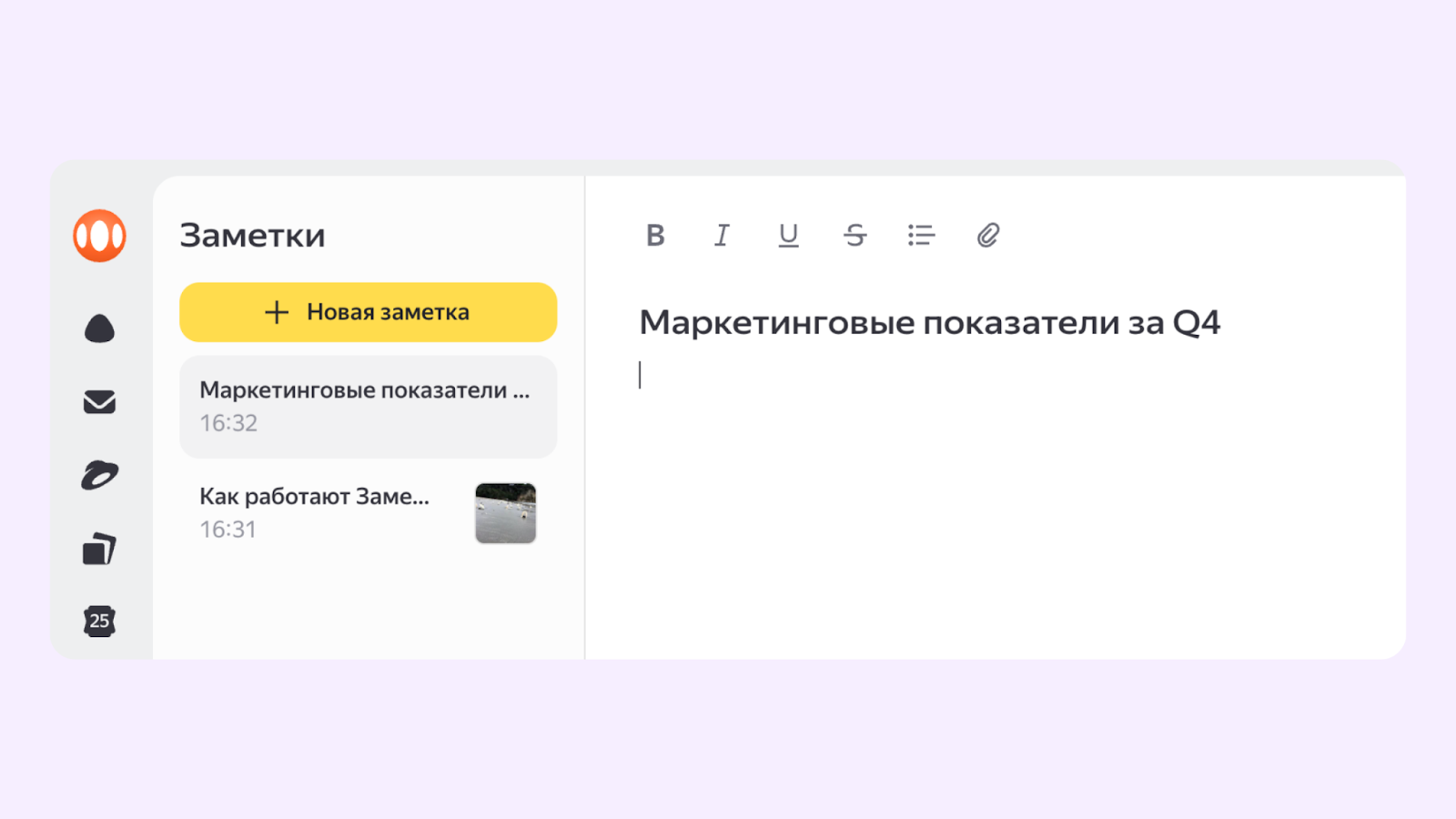The height and width of the screenshot is (819, 1456).
Task: Open Yandex Disk from the sidebar
Action: 99,474
